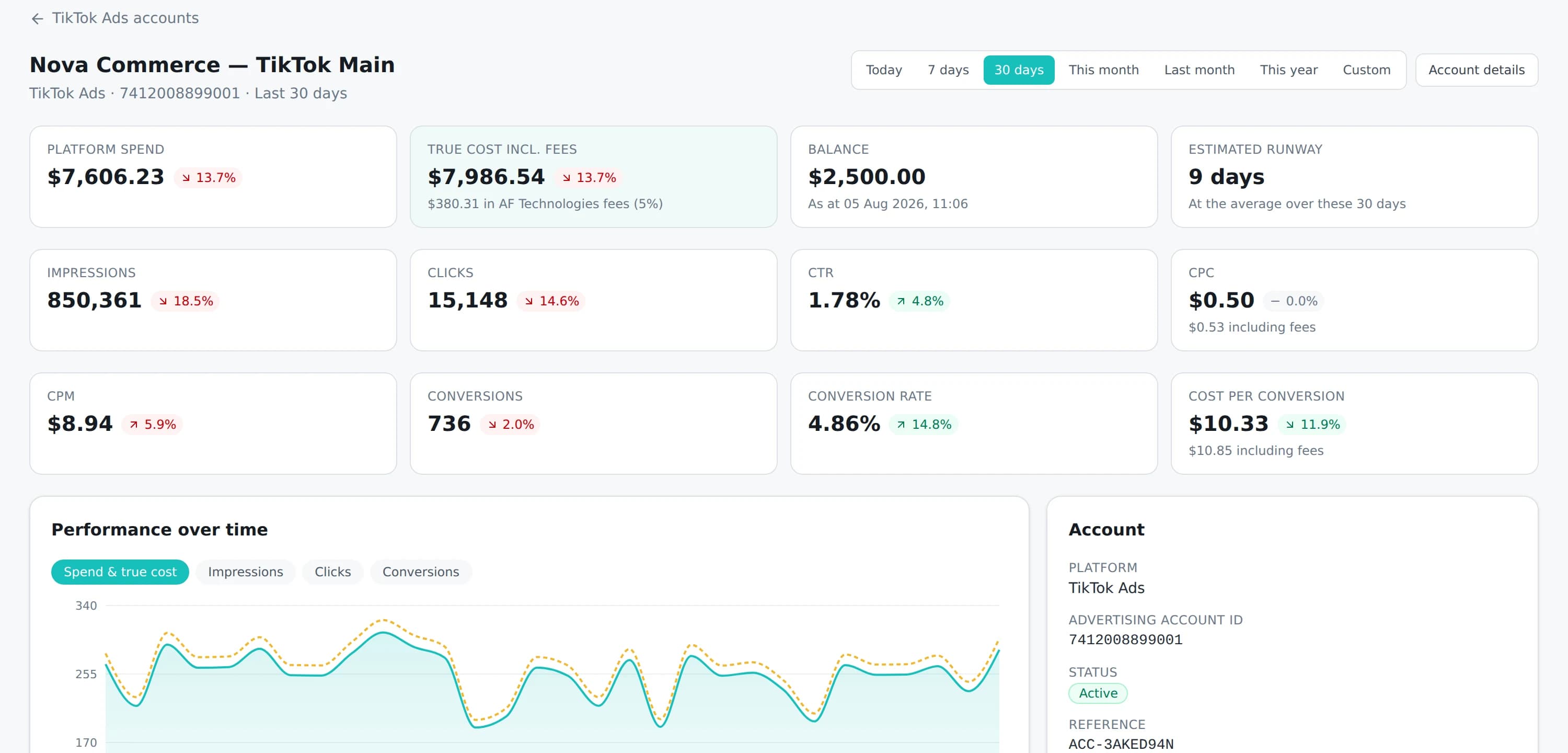Screen dimensions: 1568x753
Task: Click the Nova Commerce — TikTok Main heading
Action: pos(212,64)
